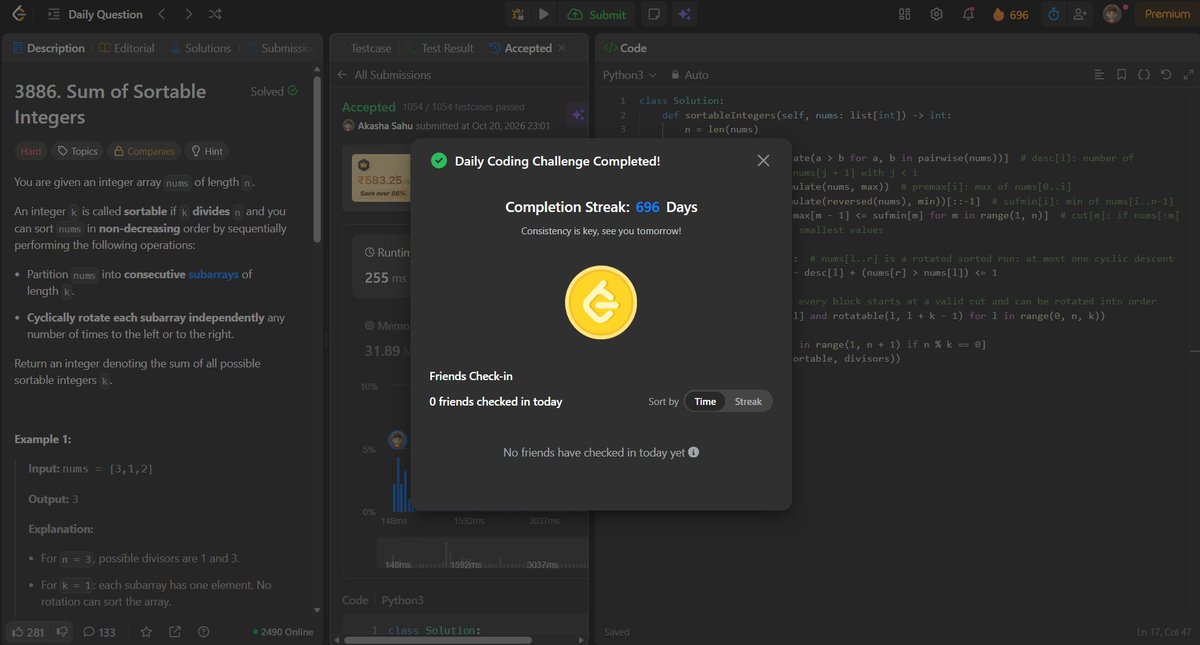
Task: Open the AI sparkle assistant in toolbar
Action: point(685,14)
